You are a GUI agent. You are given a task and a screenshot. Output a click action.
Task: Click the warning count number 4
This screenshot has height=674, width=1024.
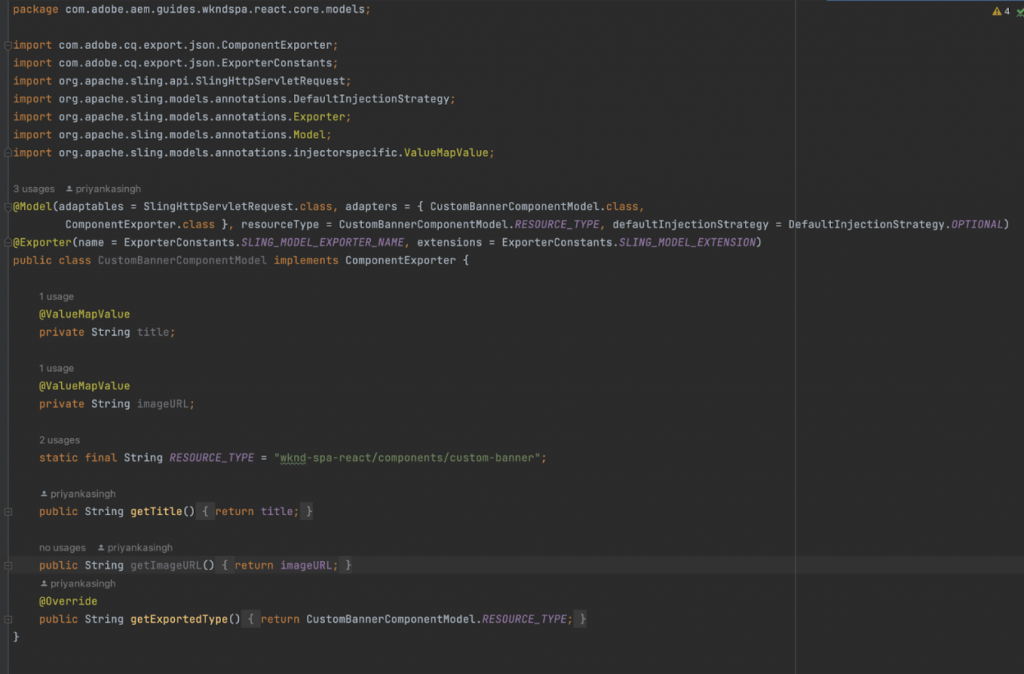(1007, 11)
